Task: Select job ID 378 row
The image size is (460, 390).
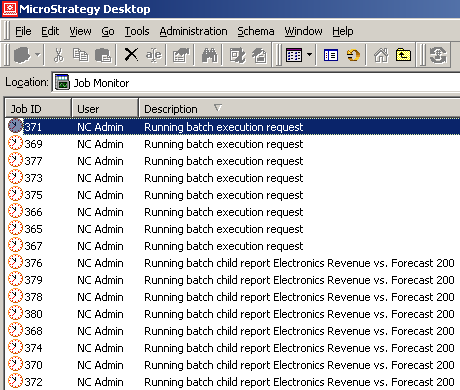Action: (233, 297)
